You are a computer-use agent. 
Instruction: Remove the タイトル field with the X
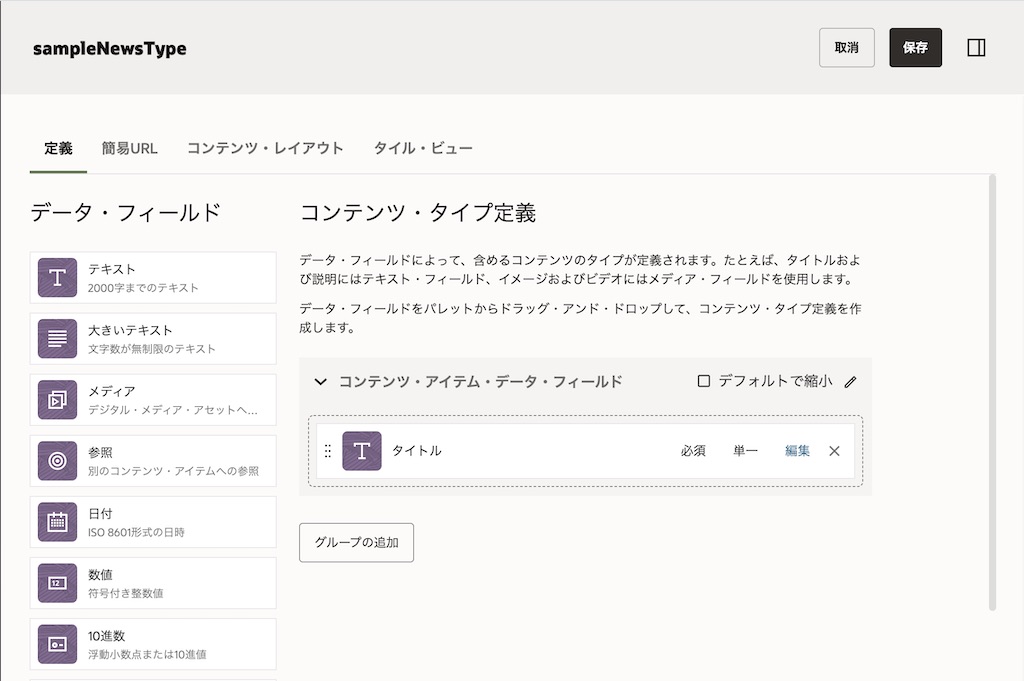tap(834, 451)
